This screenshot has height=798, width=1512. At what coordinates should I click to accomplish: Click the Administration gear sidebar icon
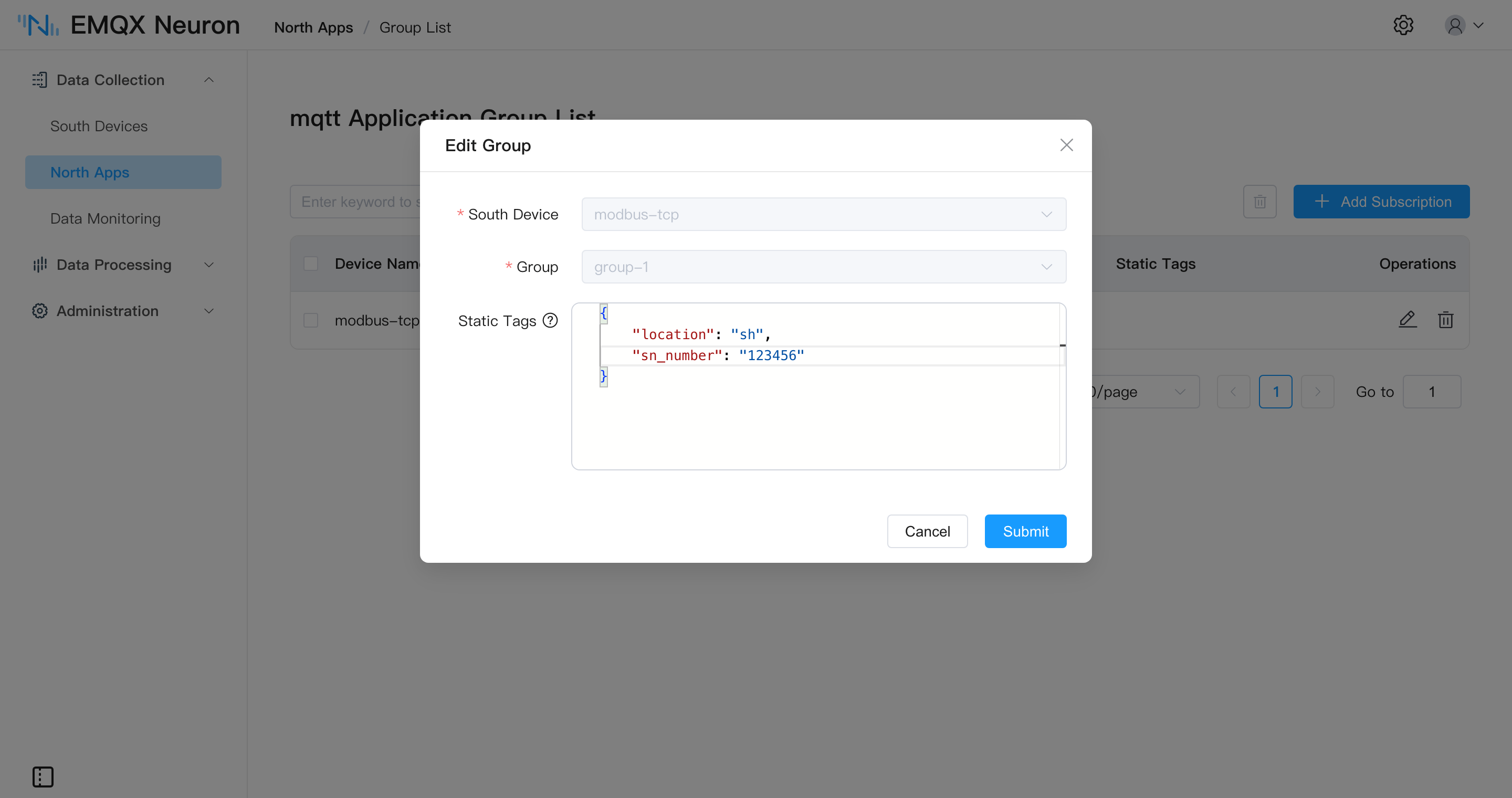click(x=39, y=311)
